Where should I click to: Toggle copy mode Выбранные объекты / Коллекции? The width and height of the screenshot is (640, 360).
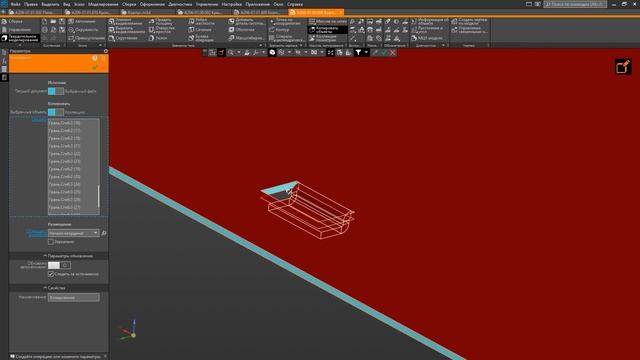click(56, 112)
